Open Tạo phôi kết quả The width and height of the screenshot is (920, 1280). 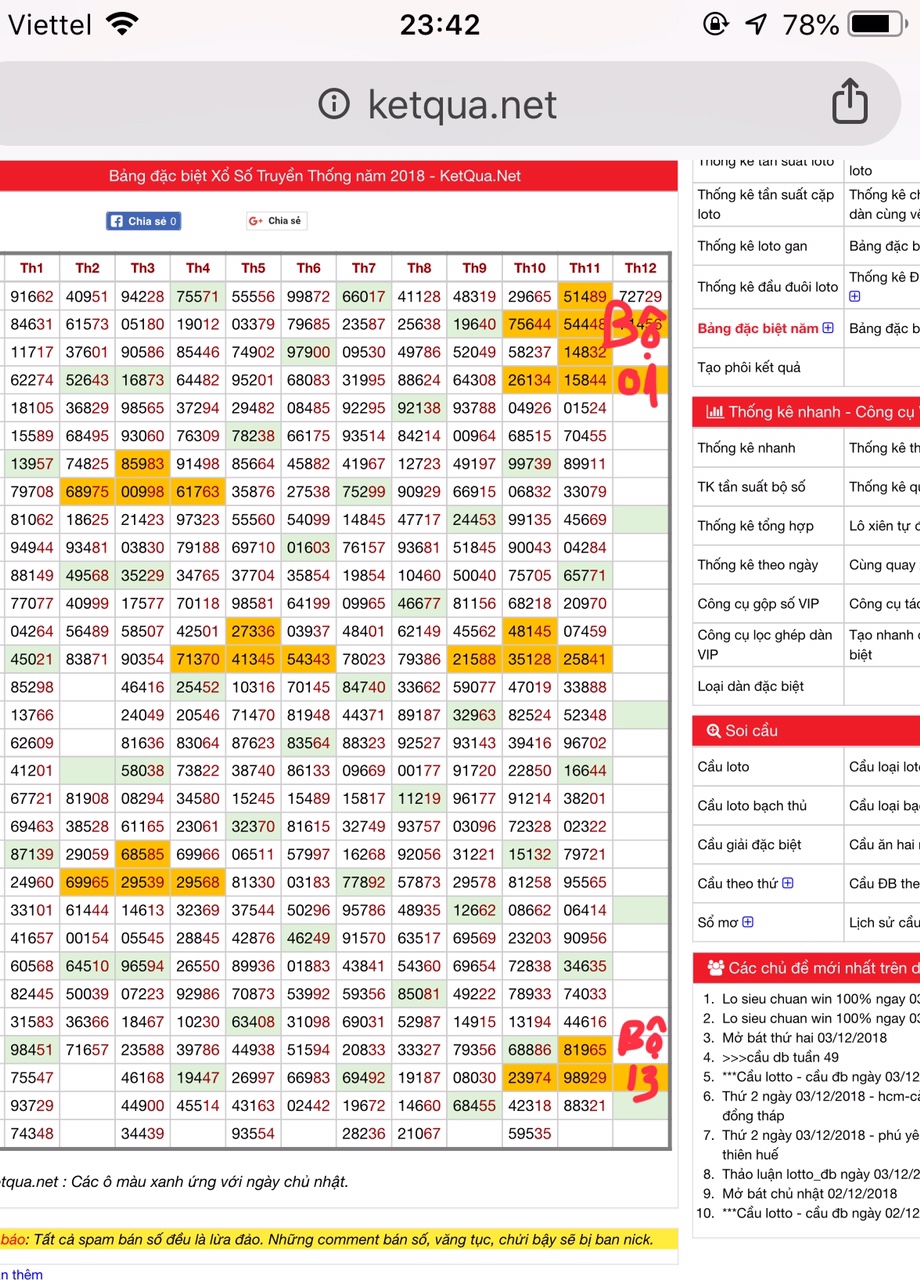[x=749, y=367]
